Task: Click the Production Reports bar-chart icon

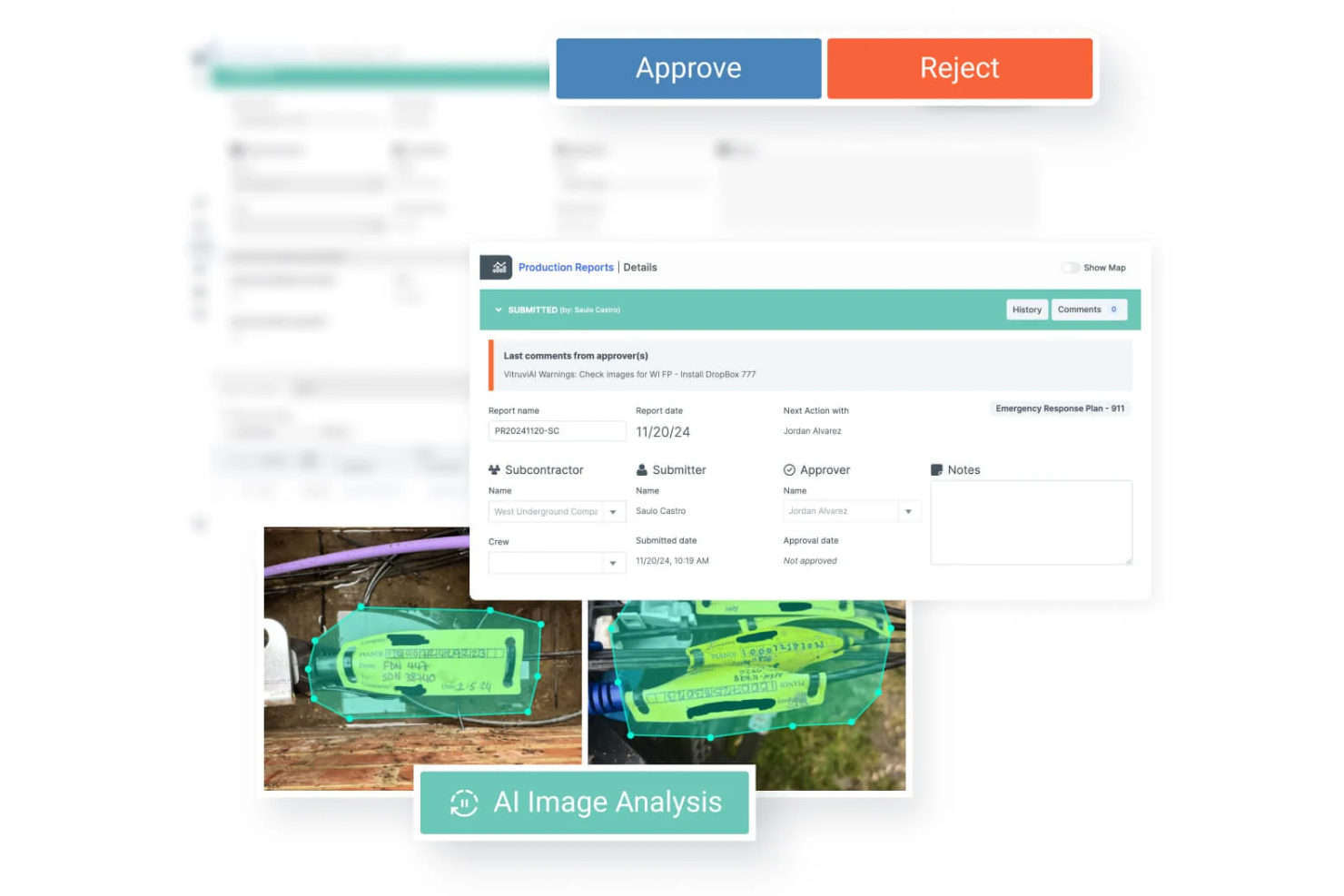Action: 498,267
